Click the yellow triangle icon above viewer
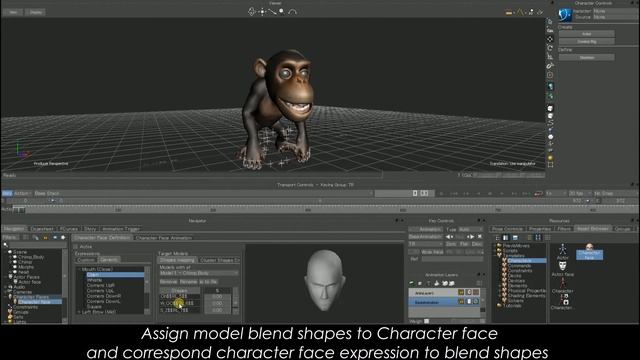Image resolution: width=640 pixels, height=360 pixels. point(520,12)
